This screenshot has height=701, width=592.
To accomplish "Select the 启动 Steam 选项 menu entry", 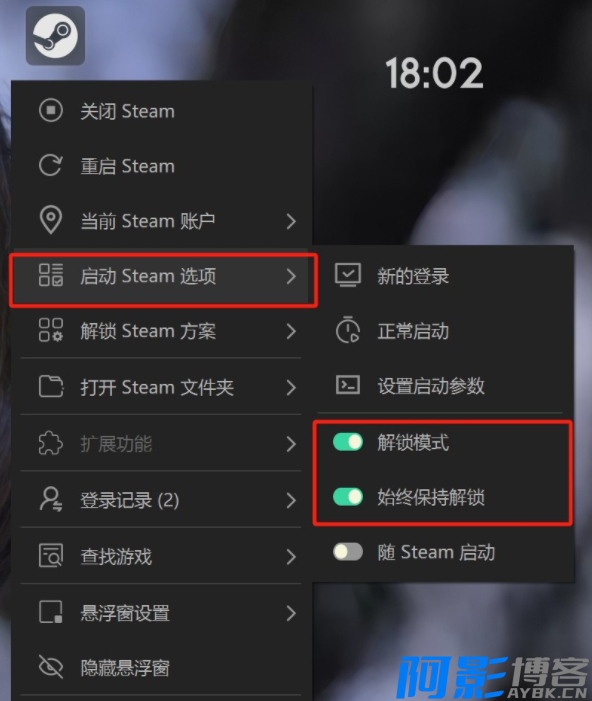I will pos(162,276).
